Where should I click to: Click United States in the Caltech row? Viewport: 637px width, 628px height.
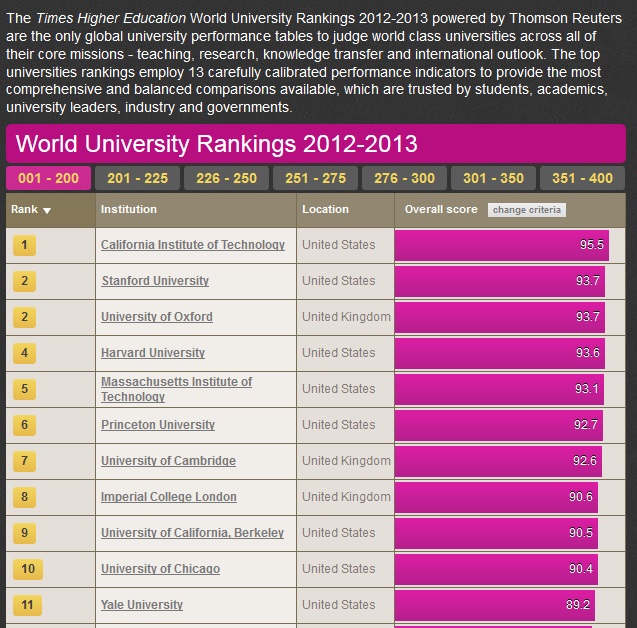338,245
